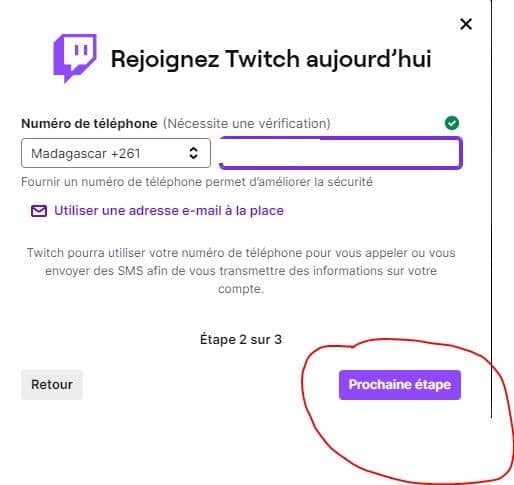Click the Numéro de téléphone label
Viewport: 514px width, 485px height.
click(89, 124)
